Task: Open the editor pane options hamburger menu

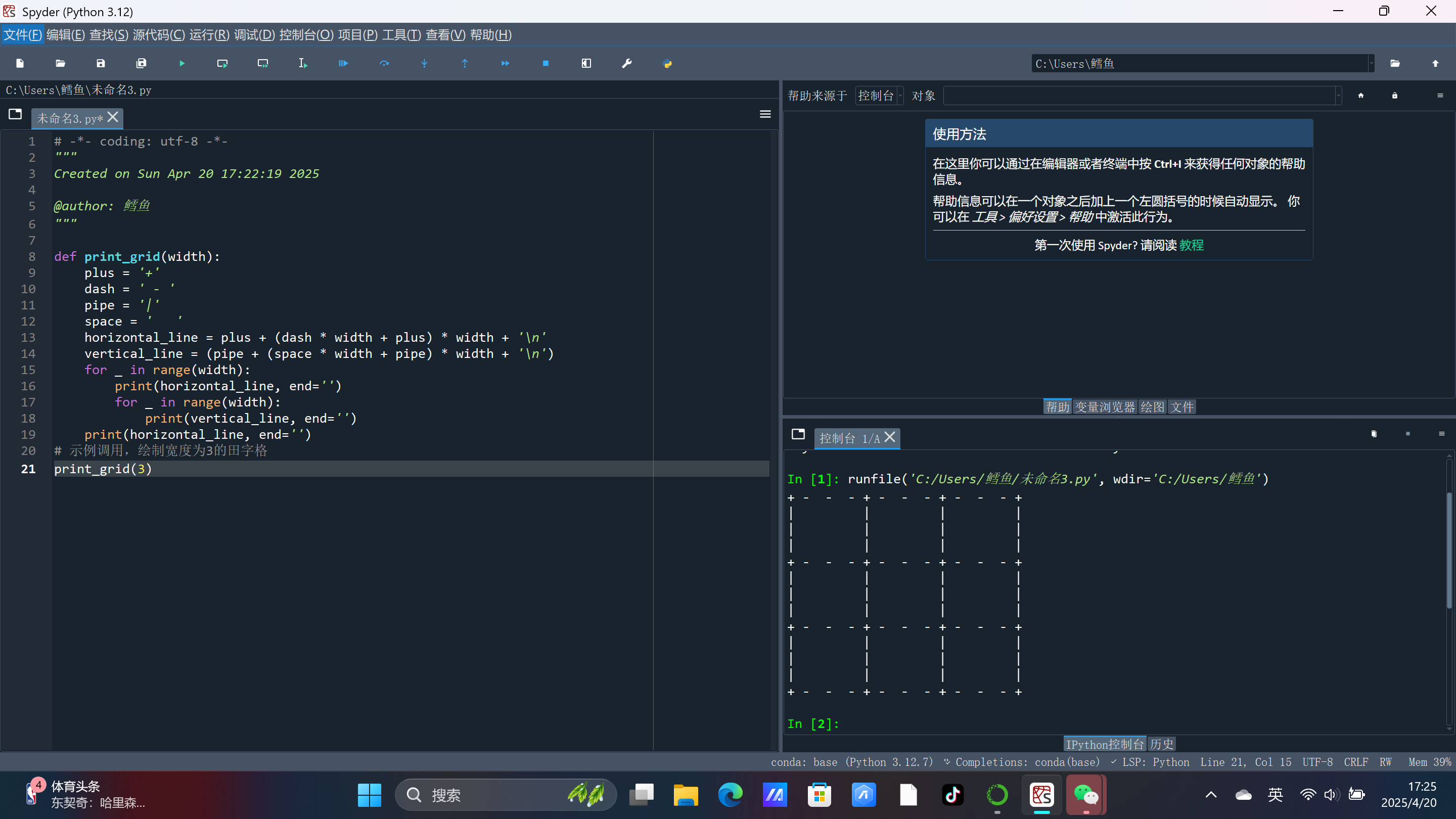Action: coord(765,114)
